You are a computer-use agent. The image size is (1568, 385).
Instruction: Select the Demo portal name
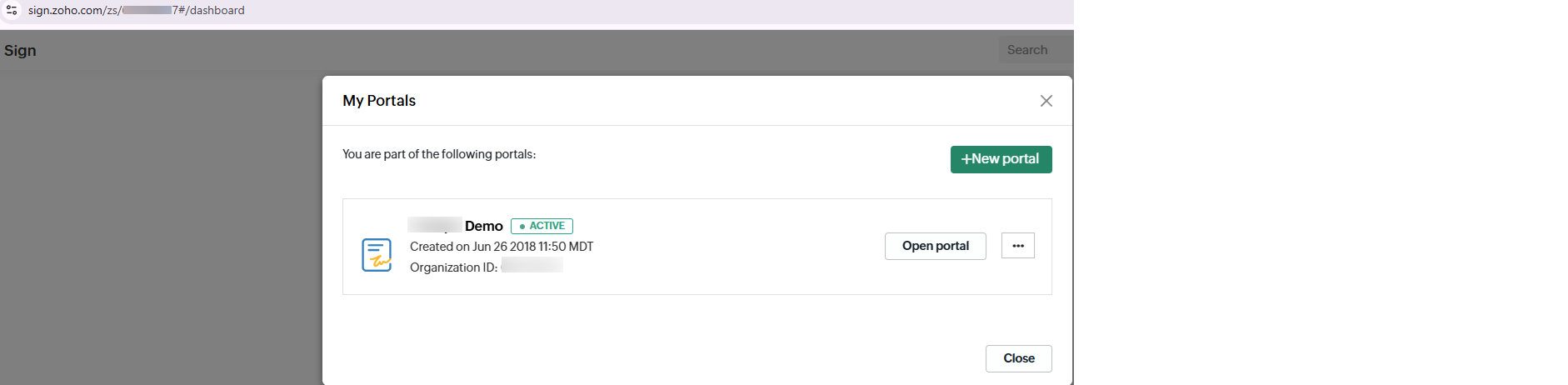click(x=483, y=226)
